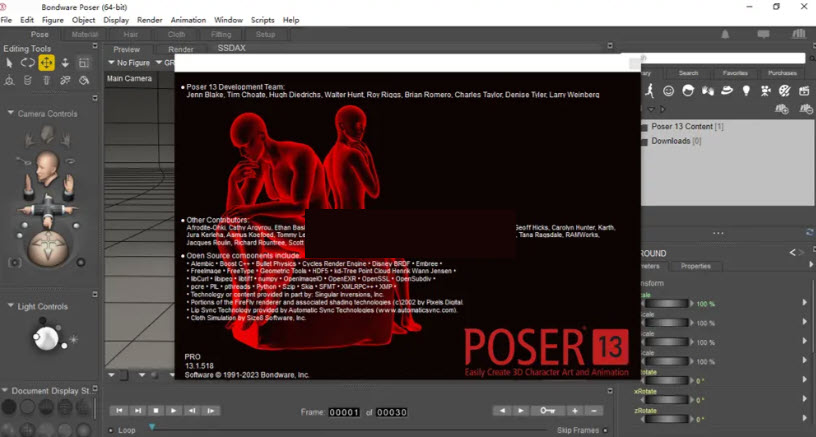Click the key icon edit keyframes button
This screenshot has height=437, width=816.
(x=547, y=410)
